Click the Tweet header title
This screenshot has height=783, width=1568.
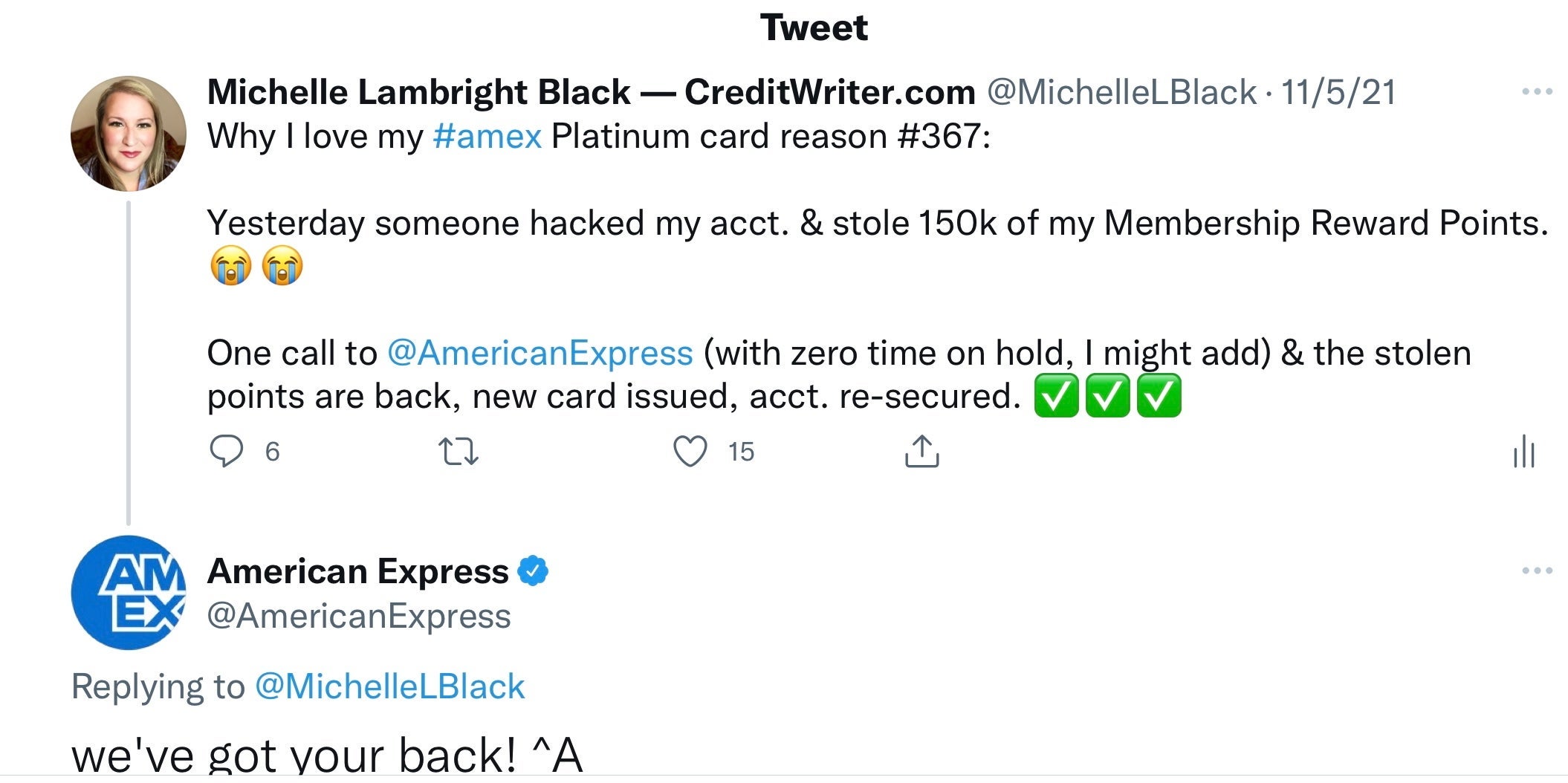coord(813,28)
